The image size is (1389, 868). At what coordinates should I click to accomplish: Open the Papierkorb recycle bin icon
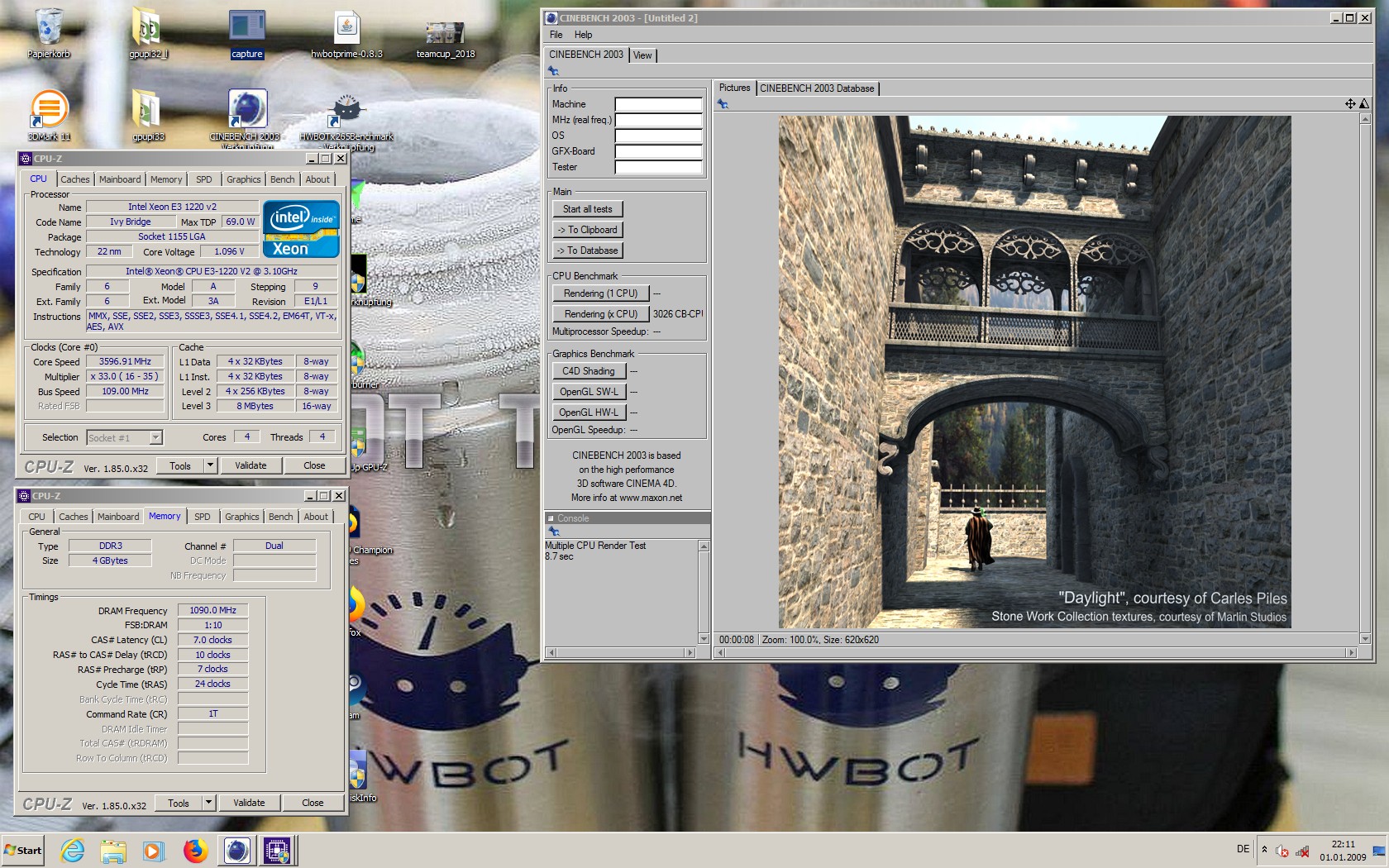(x=49, y=33)
